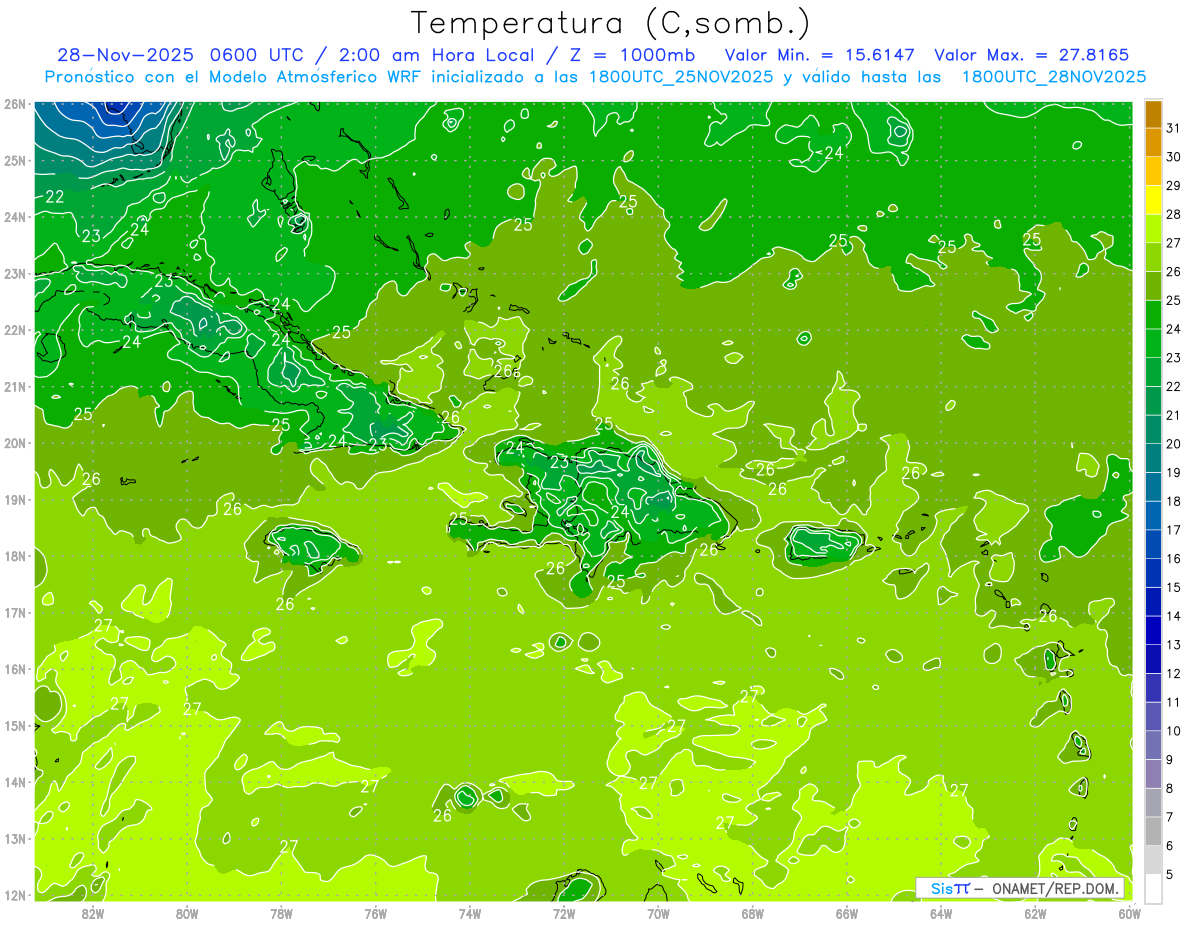The height and width of the screenshot is (927, 1200).
Task: Click the purple colorbar swatch between 8 and 9
Action: click(x=1153, y=774)
